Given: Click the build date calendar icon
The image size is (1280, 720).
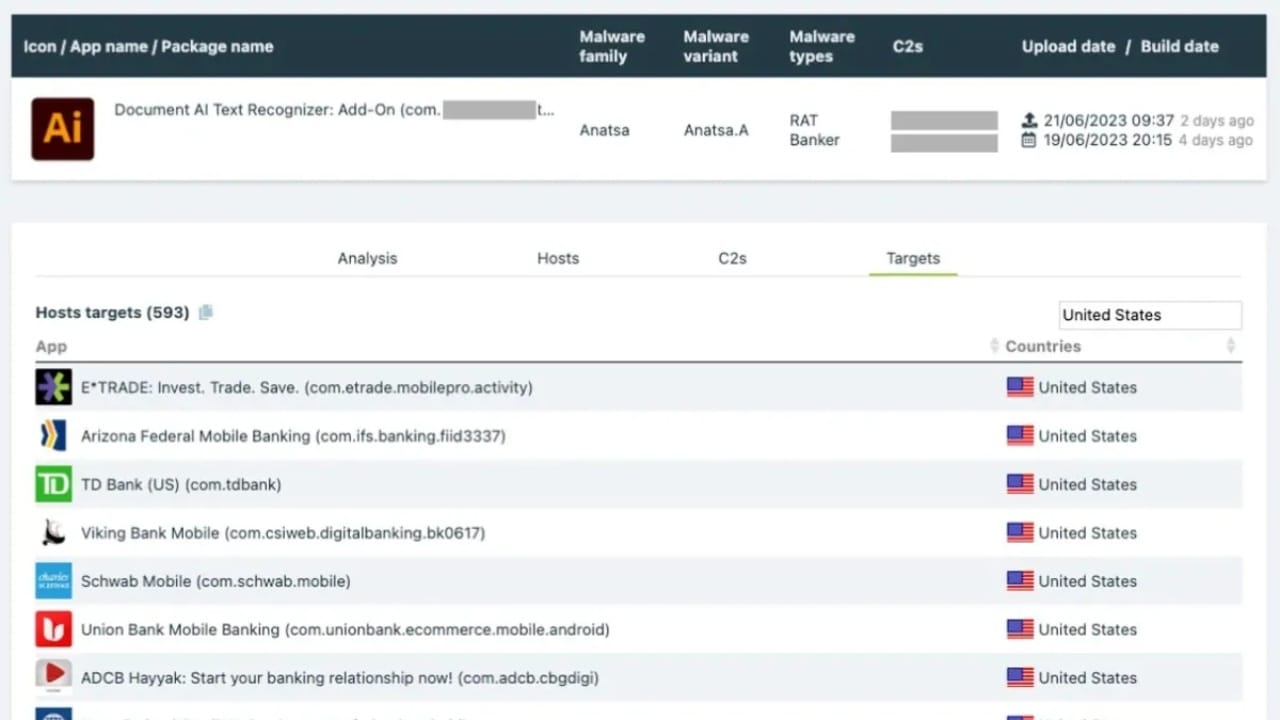Looking at the screenshot, I should (1029, 140).
